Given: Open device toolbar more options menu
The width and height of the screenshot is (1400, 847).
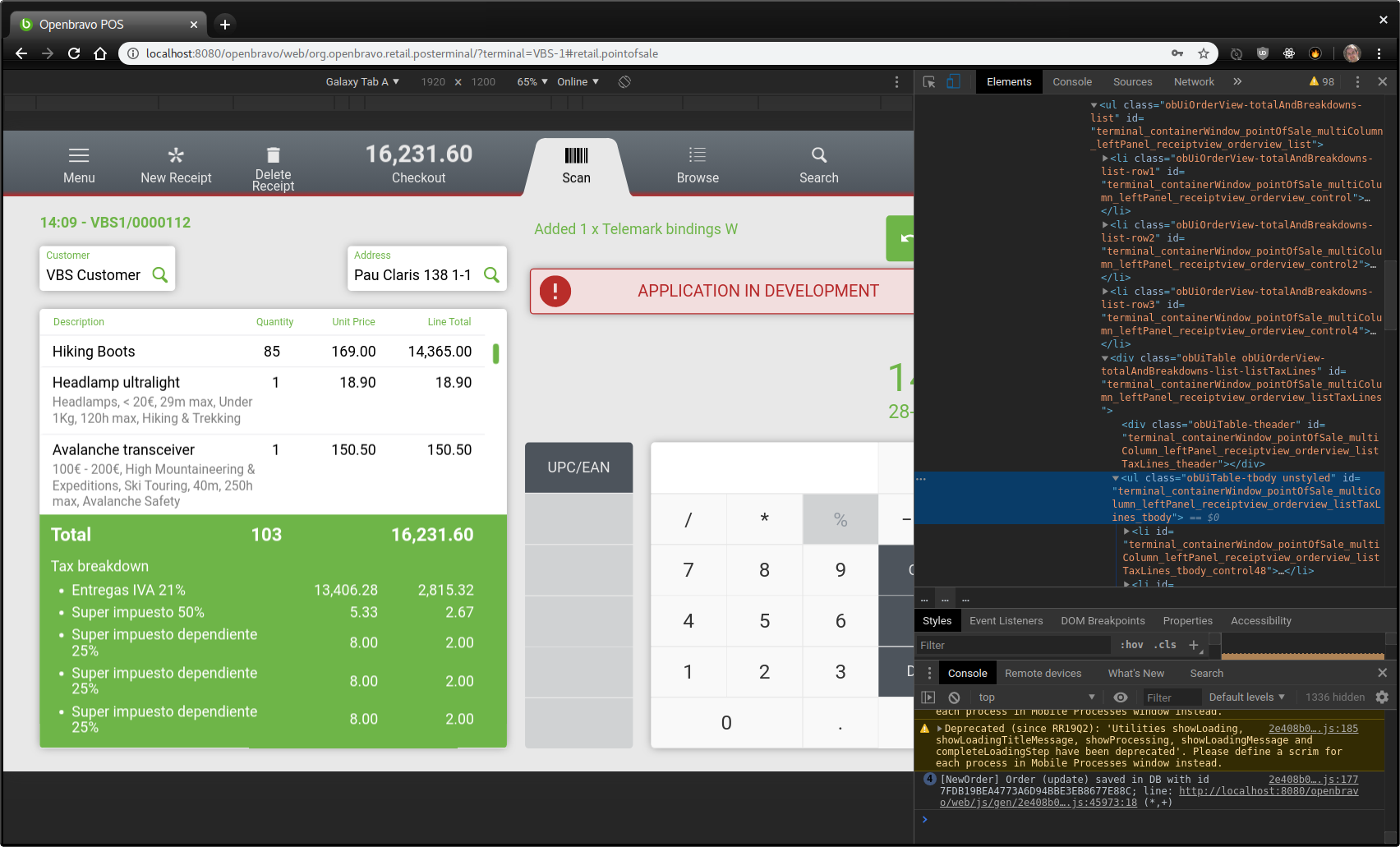Looking at the screenshot, I should point(896,81).
